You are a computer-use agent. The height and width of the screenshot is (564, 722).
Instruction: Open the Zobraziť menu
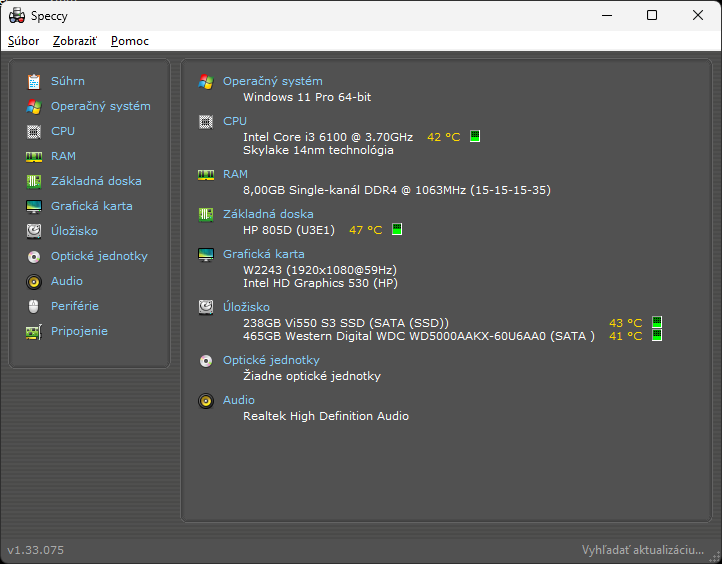pos(75,41)
